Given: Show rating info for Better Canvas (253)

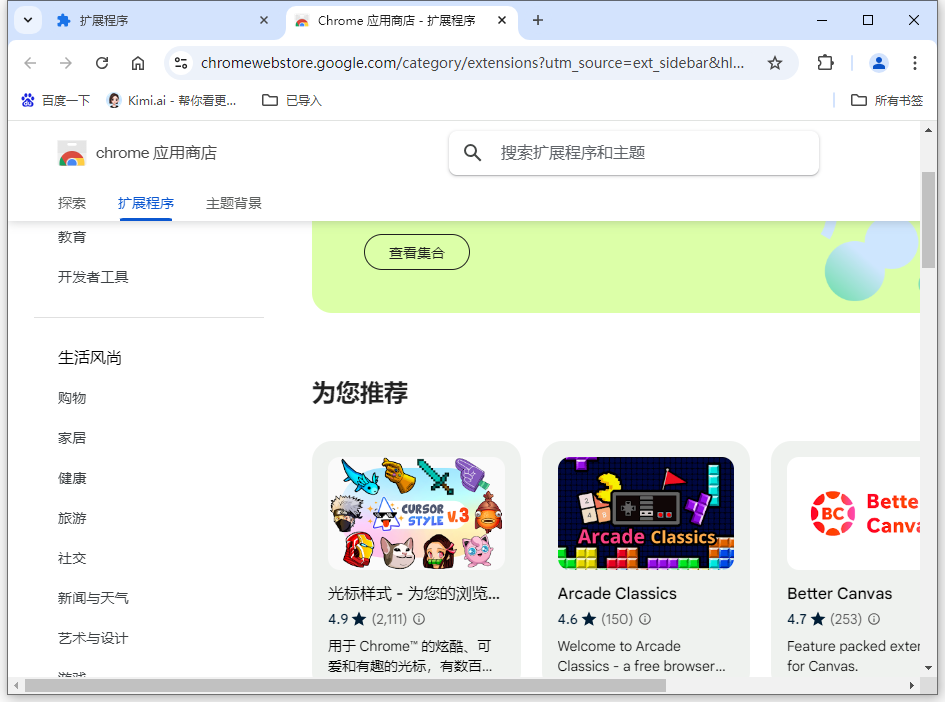Looking at the screenshot, I should (874, 619).
